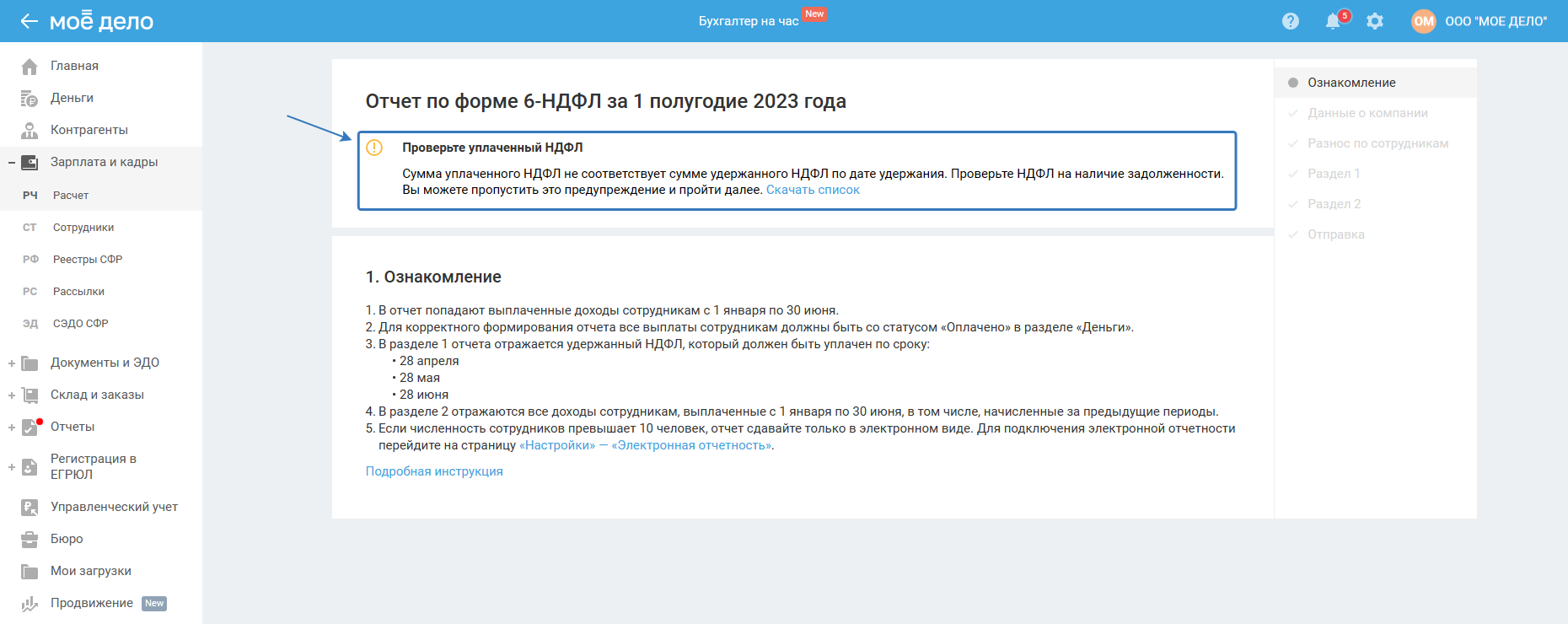This screenshot has height=624, width=1568.
Task: Open Управленческий учет in the sidebar
Action: click(x=114, y=507)
